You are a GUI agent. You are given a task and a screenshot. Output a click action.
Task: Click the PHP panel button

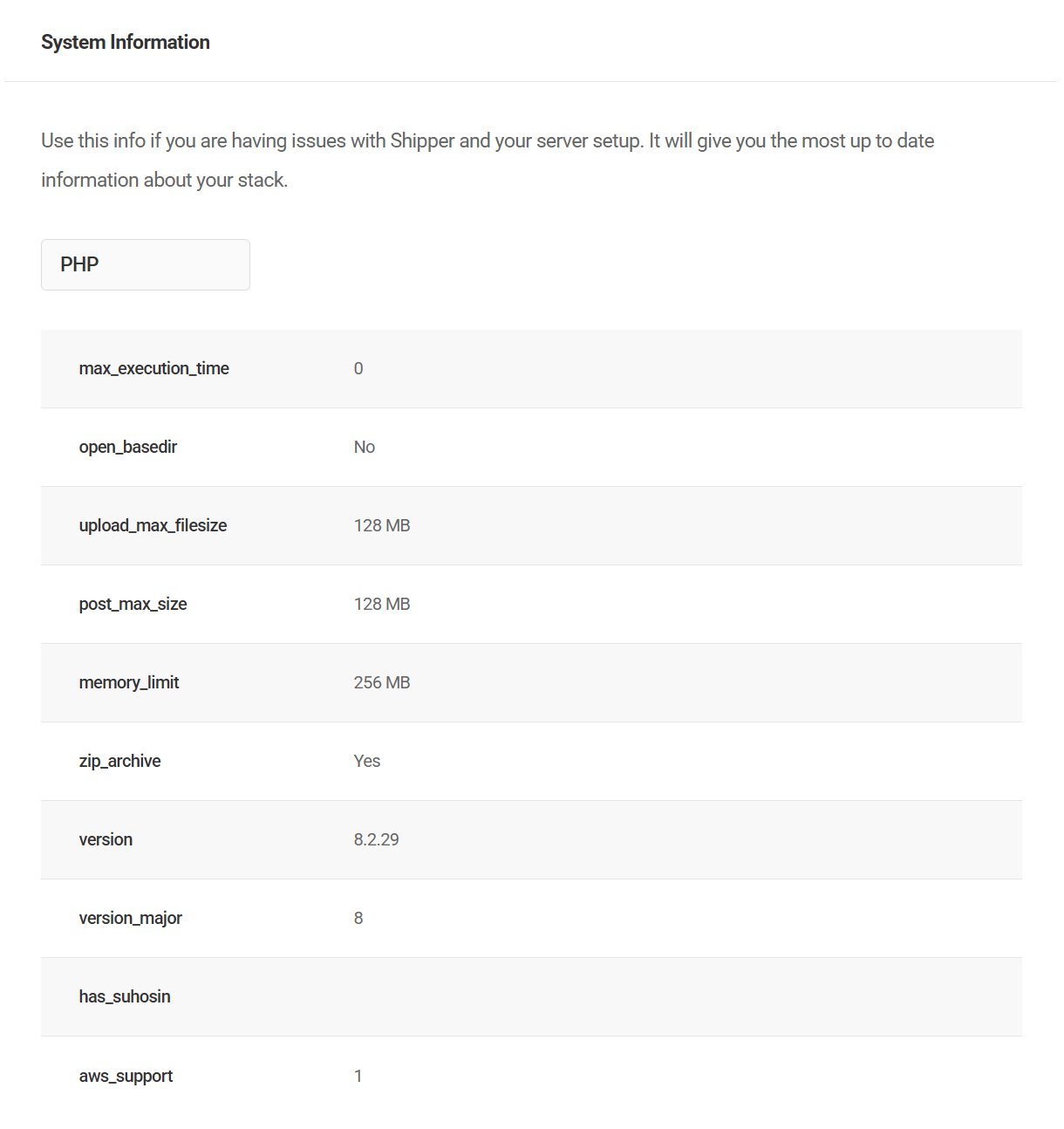pyautogui.click(x=145, y=264)
